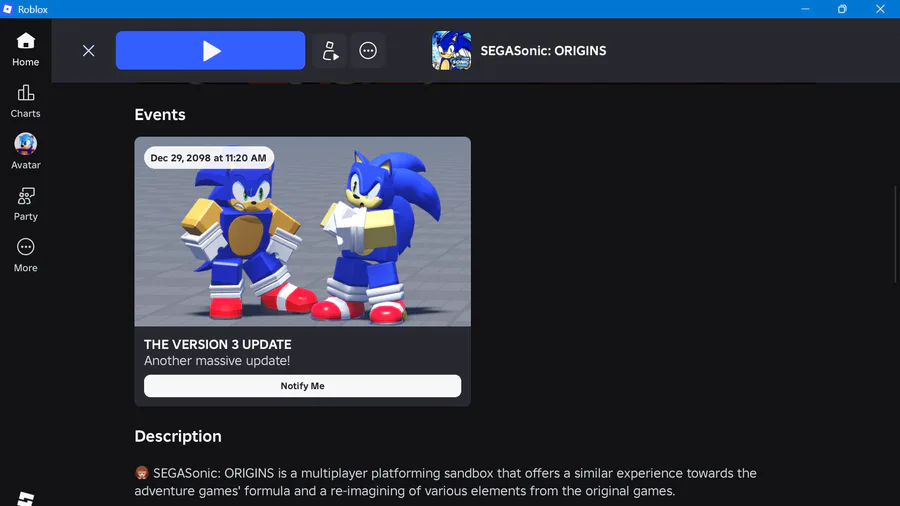Click the Description section heading
The image size is (900, 506).
[x=178, y=436]
